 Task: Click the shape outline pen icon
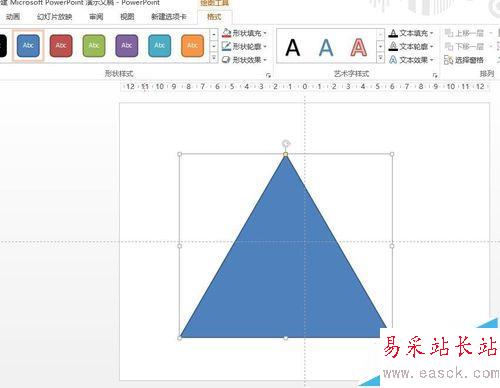pyautogui.click(x=226, y=46)
